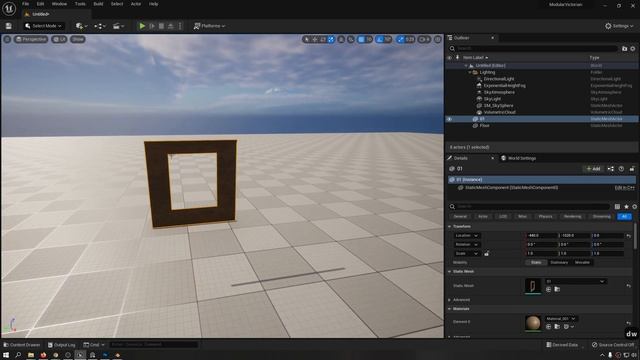The height and width of the screenshot is (360, 640).
Task: Open editor Settings in the toolbar
Action: 619,26
